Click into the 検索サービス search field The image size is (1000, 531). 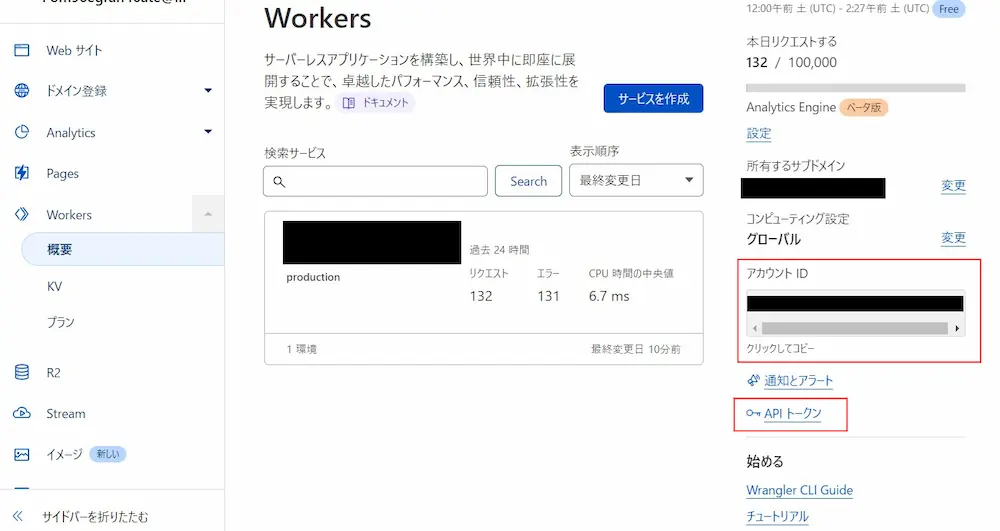coord(375,181)
